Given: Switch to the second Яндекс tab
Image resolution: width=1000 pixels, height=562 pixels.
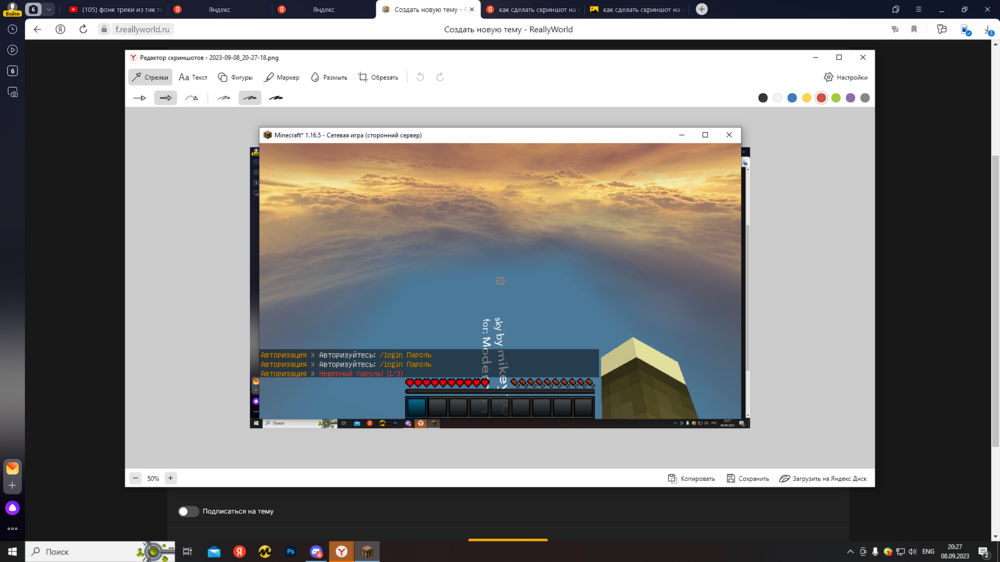Looking at the screenshot, I should [x=323, y=10].
